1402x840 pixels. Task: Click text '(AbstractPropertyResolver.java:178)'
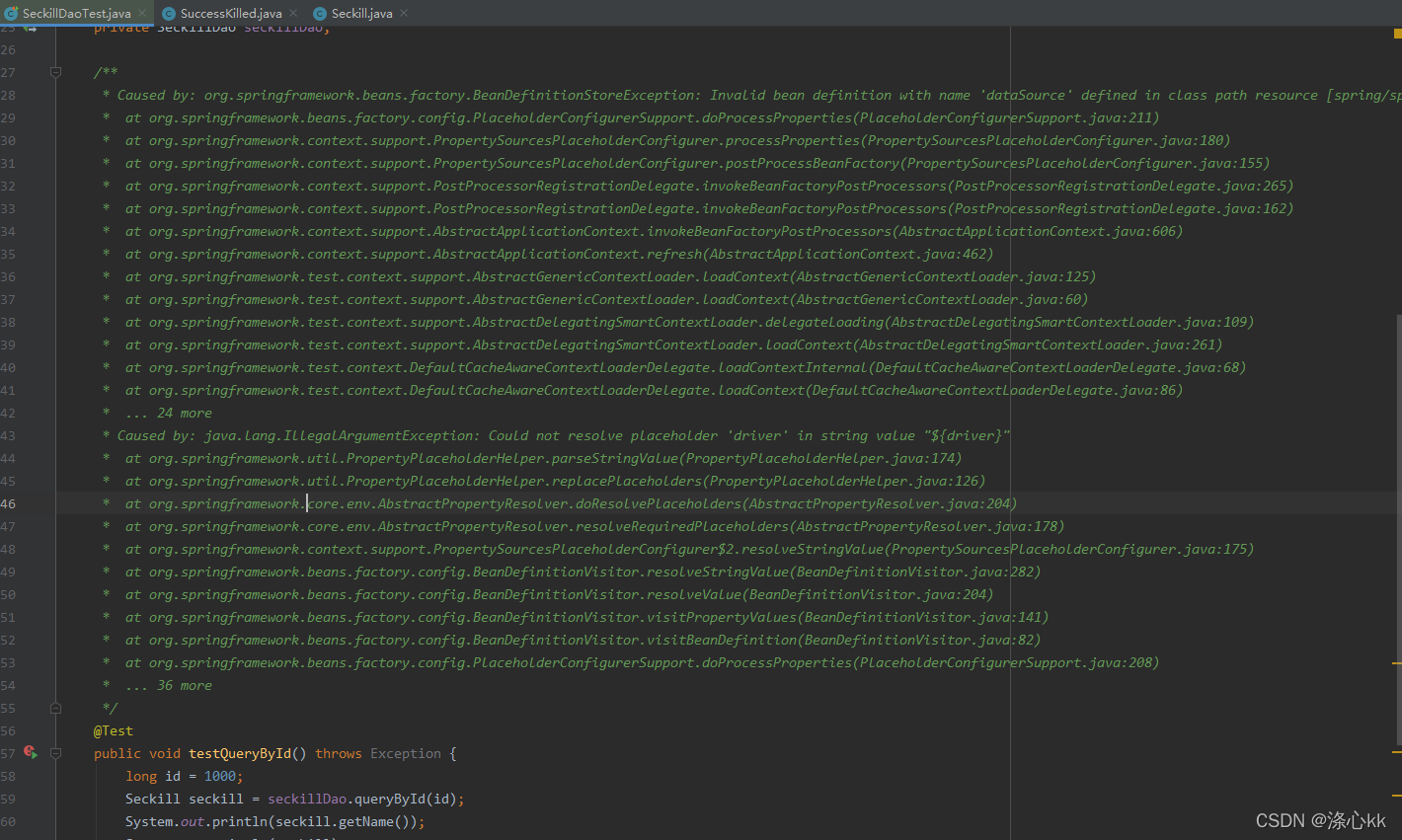(x=927, y=526)
